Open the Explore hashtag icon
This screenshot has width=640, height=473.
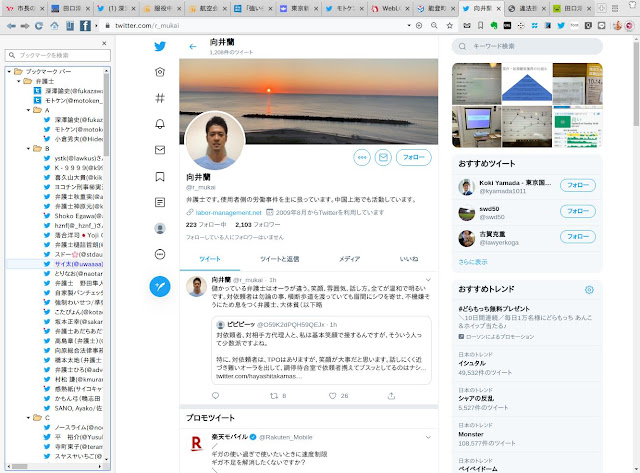160,98
